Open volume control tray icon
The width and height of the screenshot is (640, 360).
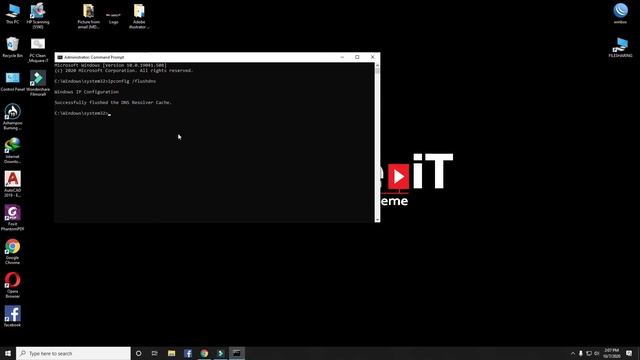(x=597, y=353)
